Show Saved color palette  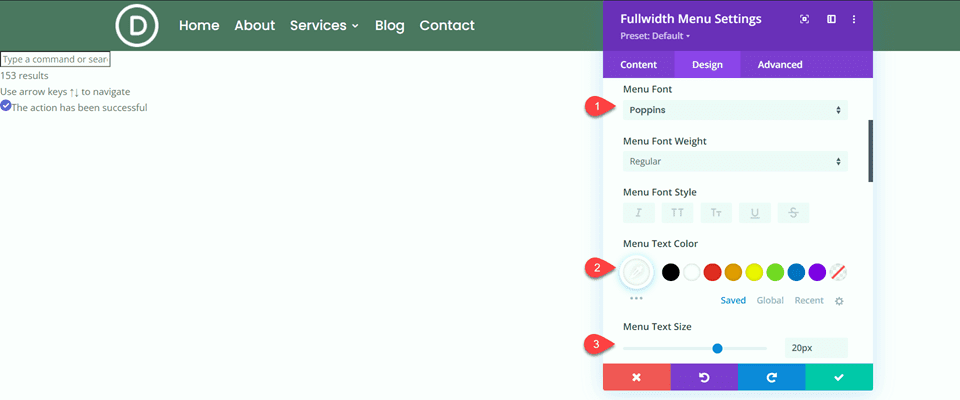pyautogui.click(x=733, y=300)
